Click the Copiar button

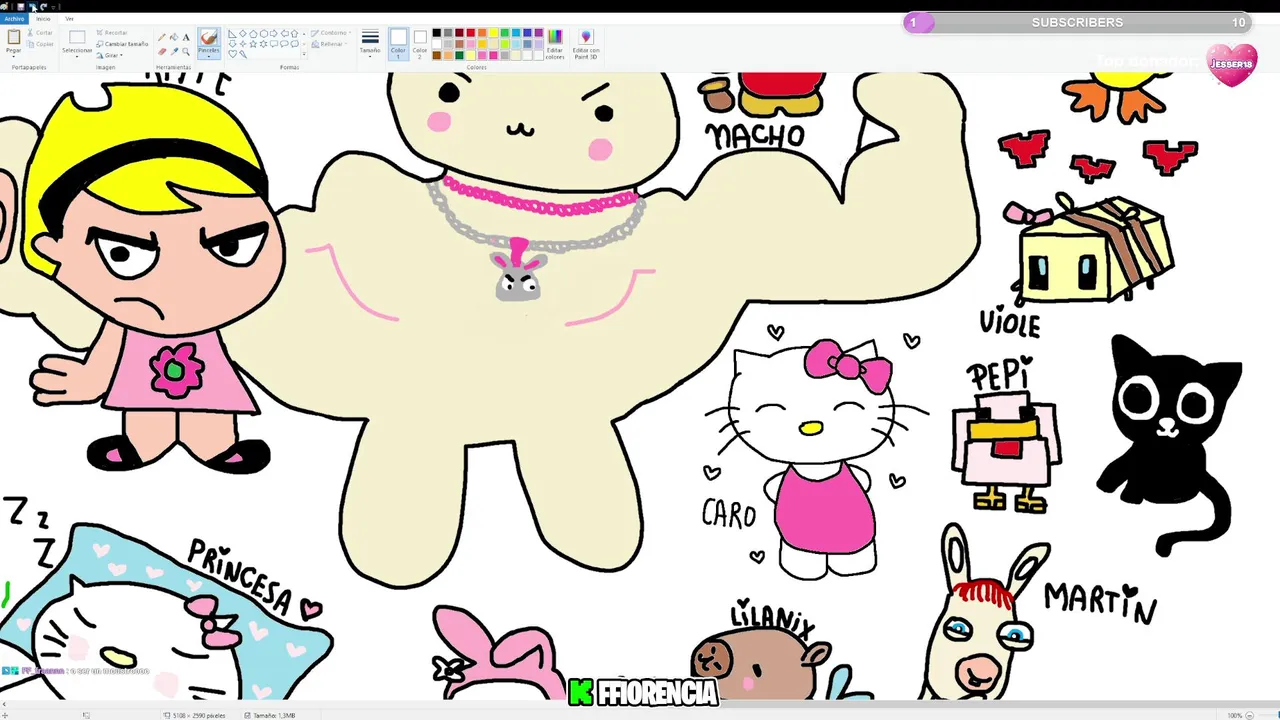(40, 44)
